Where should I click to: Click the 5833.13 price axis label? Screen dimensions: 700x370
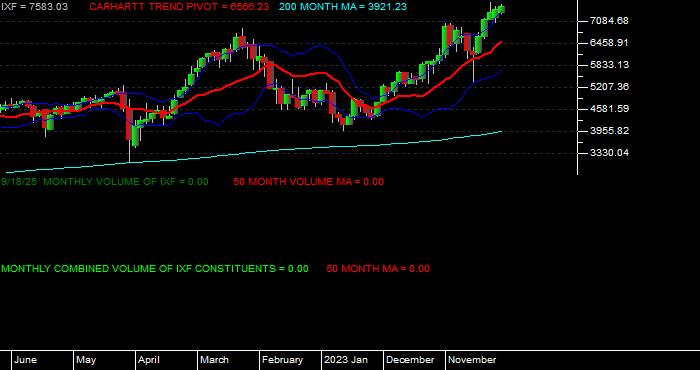click(x=609, y=65)
